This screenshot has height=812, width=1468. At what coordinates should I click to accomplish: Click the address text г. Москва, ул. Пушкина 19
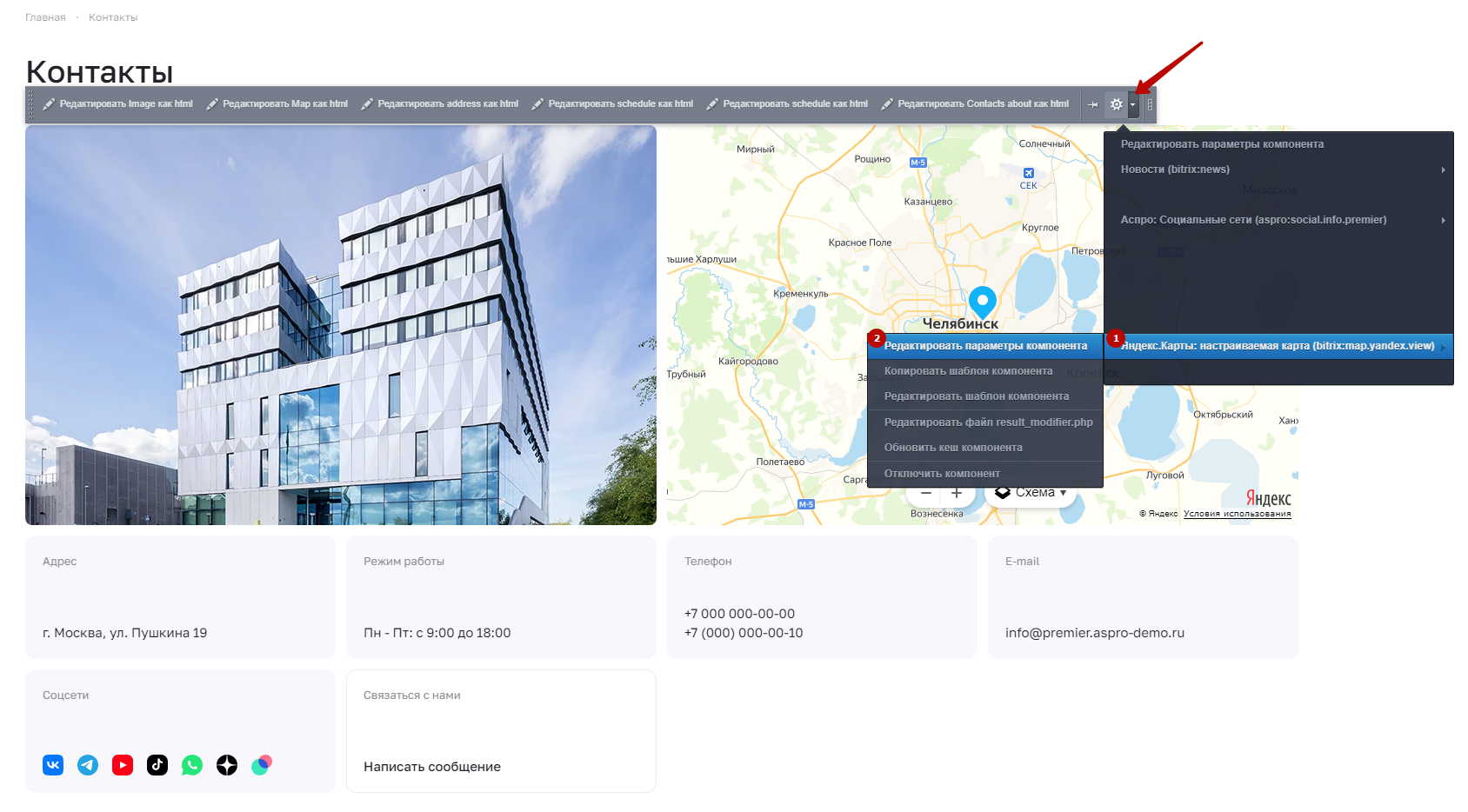[x=125, y=633]
